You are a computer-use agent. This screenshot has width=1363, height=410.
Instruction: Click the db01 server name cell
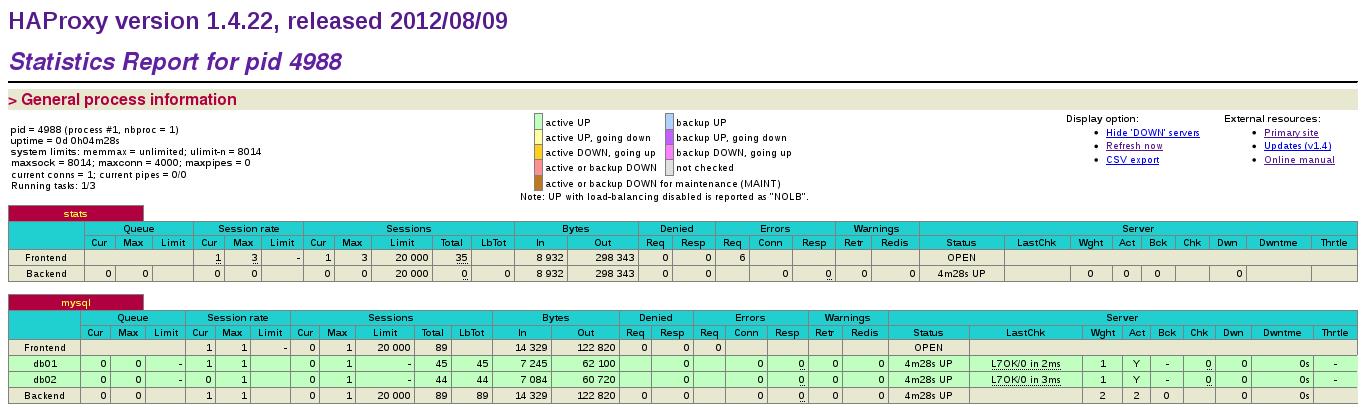[46, 364]
